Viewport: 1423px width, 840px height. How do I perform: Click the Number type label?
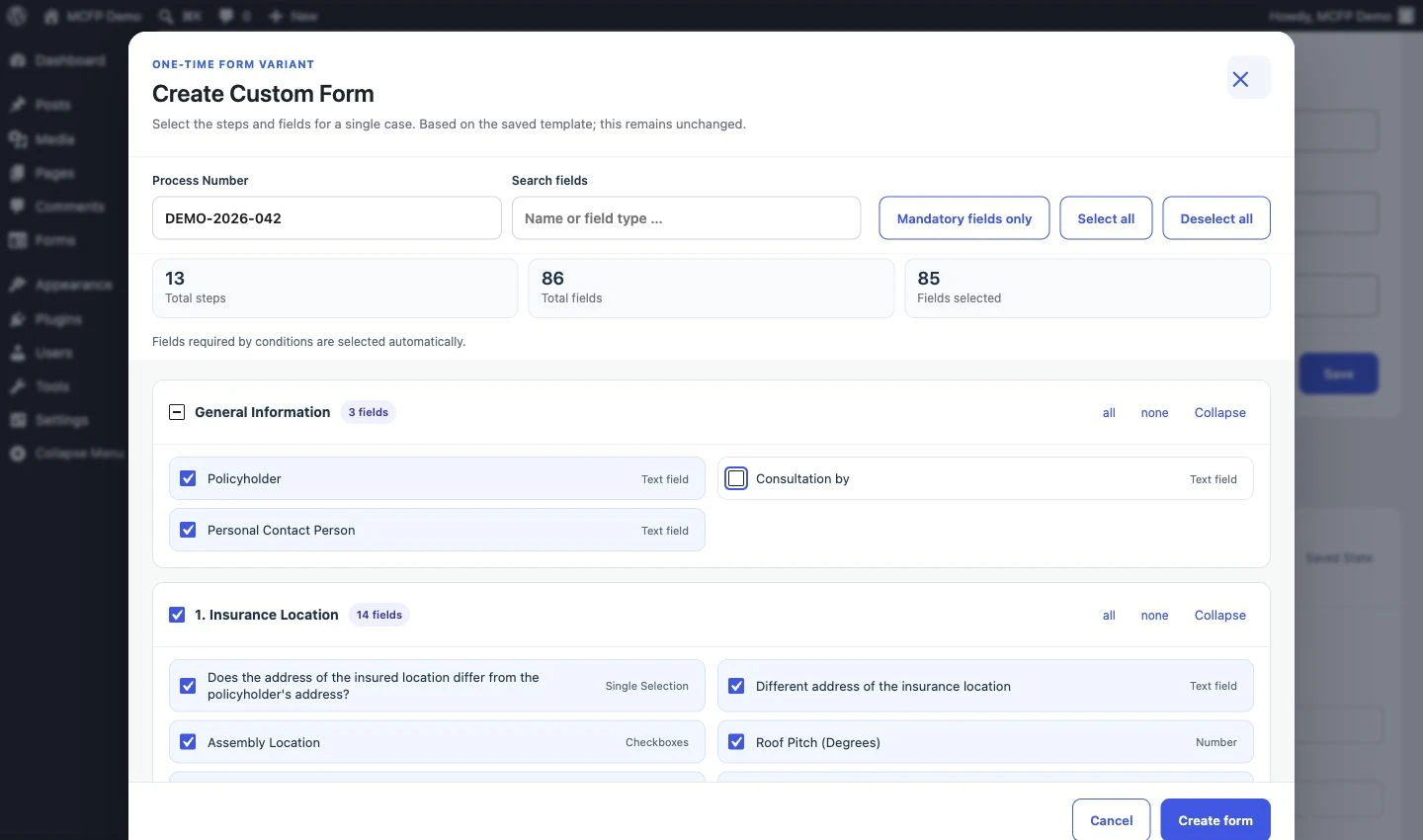(1216, 742)
